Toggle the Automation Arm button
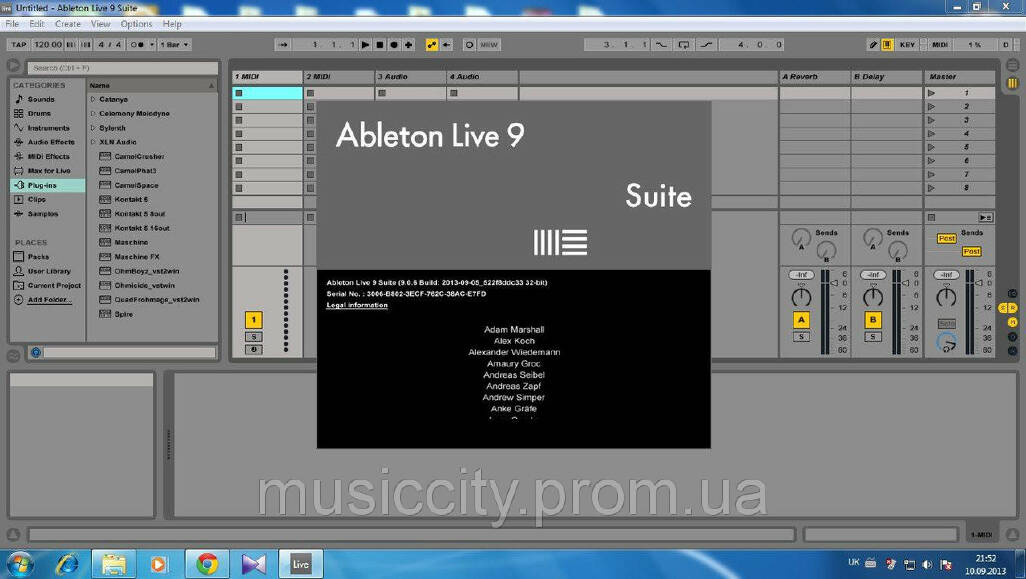 coord(432,44)
